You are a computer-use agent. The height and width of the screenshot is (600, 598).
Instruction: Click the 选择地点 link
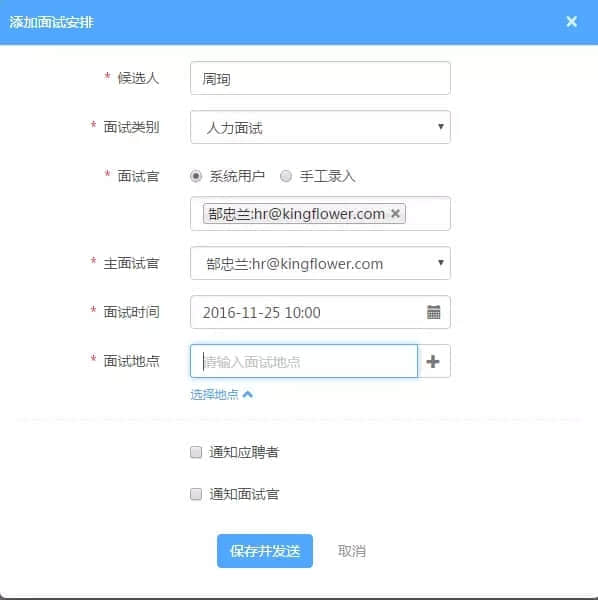(x=214, y=394)
